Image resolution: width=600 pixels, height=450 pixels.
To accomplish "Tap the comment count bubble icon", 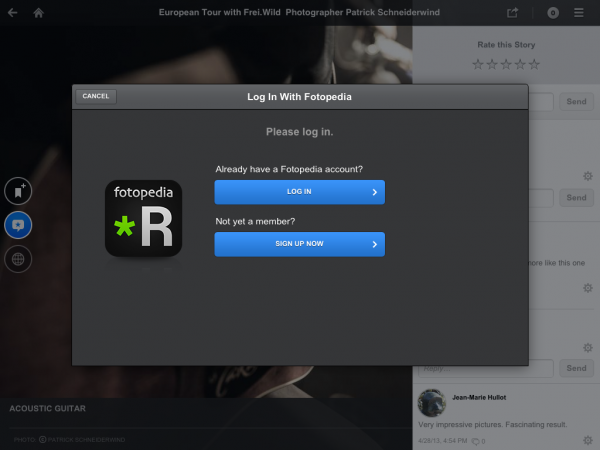I will (553, 13).
